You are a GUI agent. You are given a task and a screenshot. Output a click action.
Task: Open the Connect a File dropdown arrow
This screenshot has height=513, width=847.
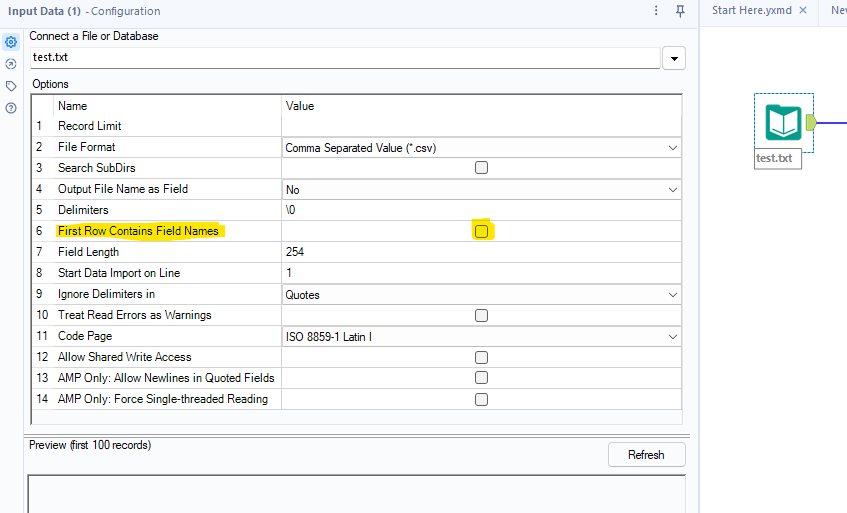click(675, 59)
